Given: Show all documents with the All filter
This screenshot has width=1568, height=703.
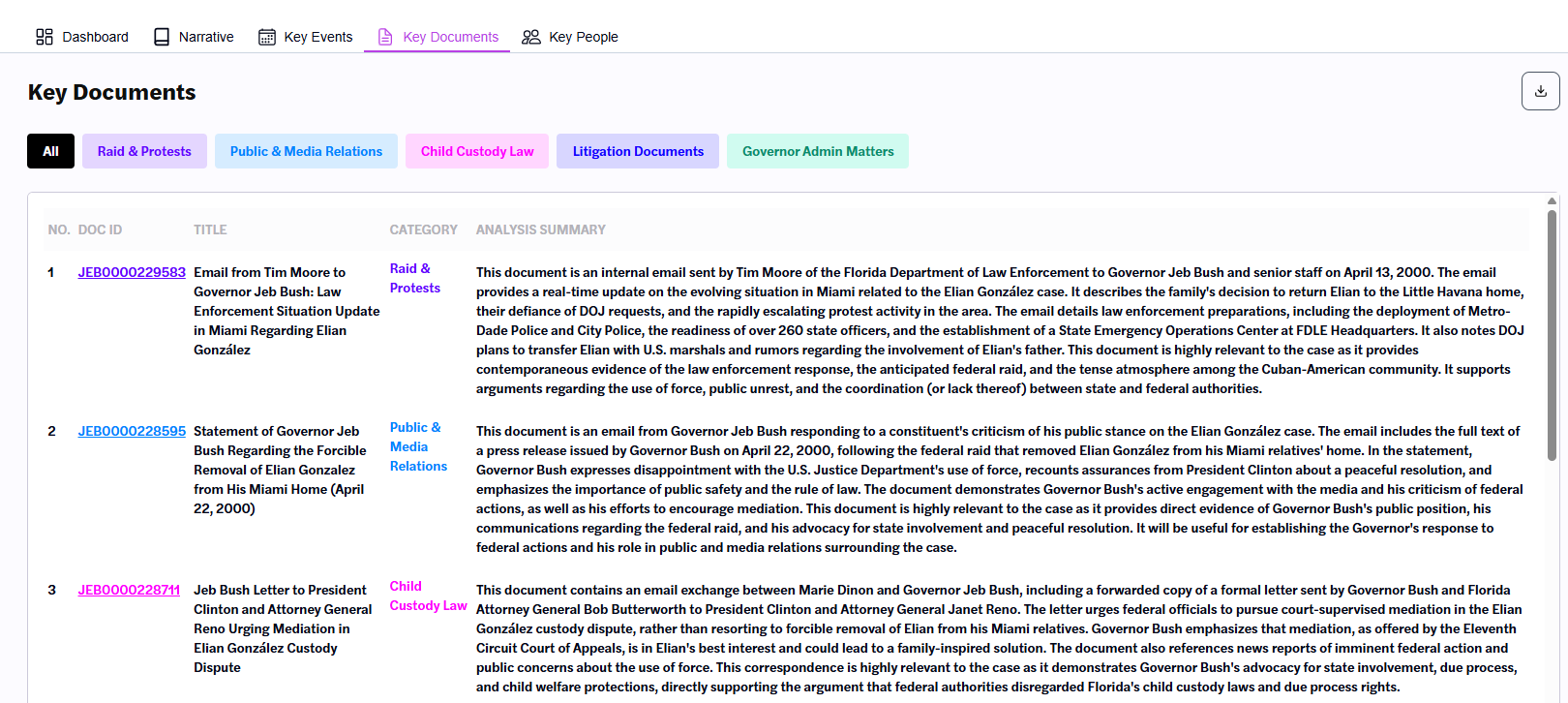Looking at the screenshot, I should (x=50, y=151).
